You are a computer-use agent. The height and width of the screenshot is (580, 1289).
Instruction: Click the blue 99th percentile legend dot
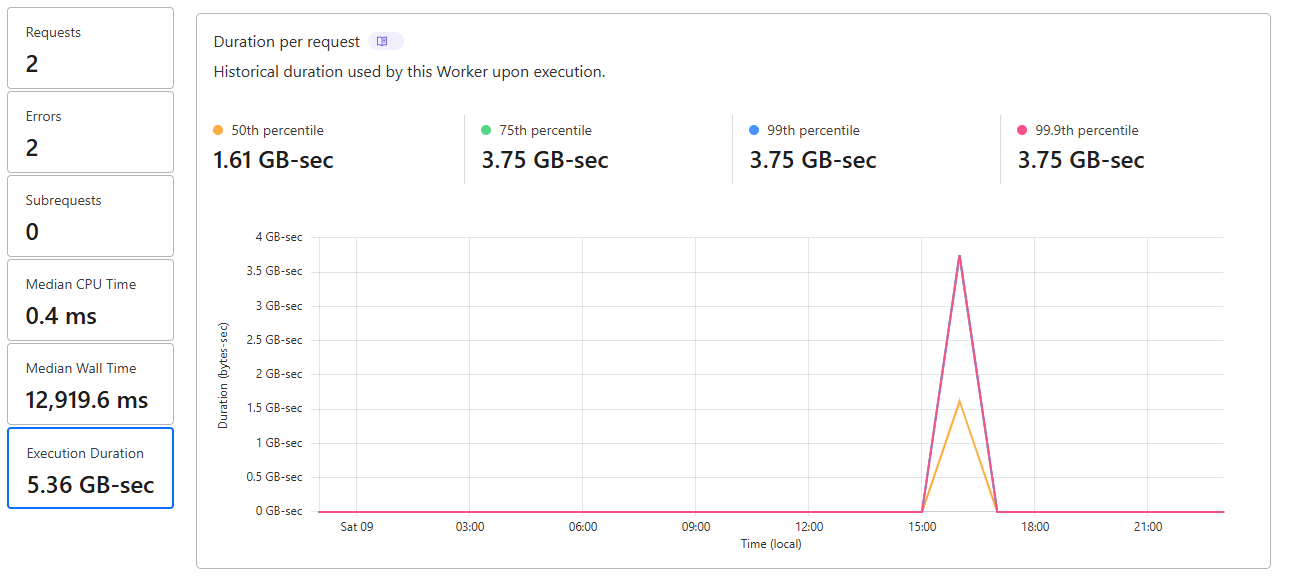click(x=754, y=130)
